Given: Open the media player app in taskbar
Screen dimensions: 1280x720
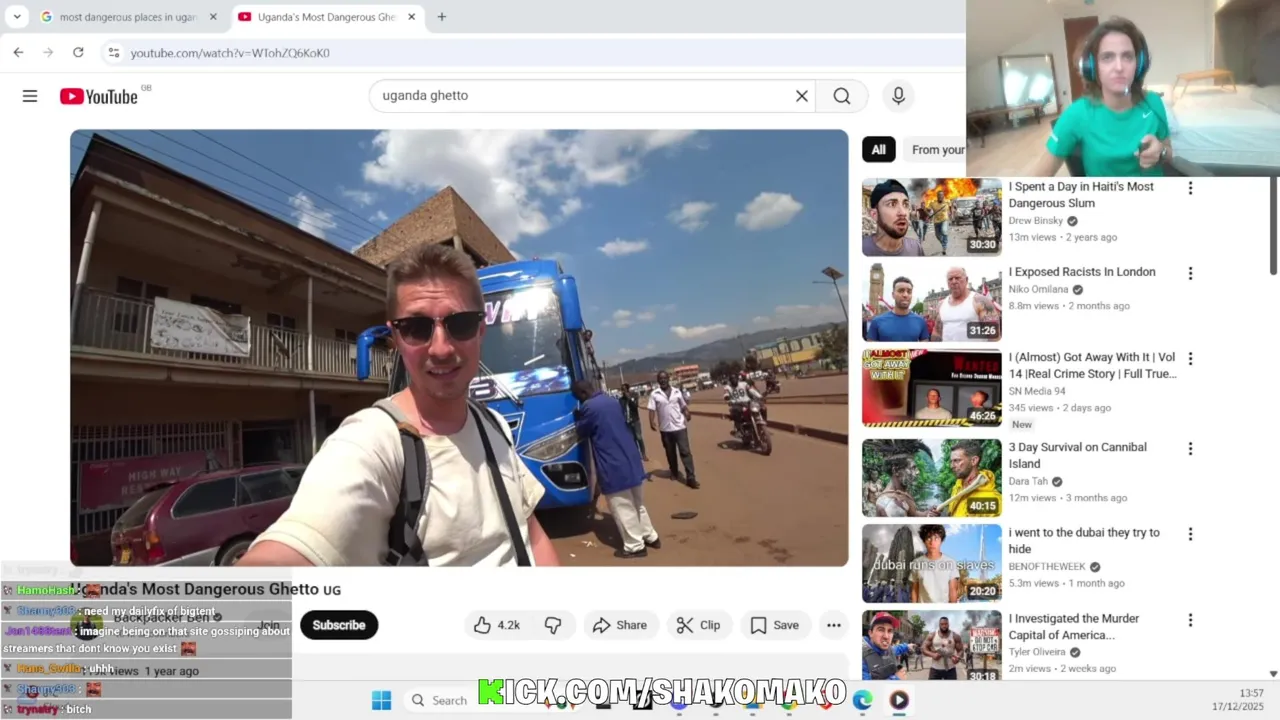Looking at the screenshot, I should (x=899, y=700).
